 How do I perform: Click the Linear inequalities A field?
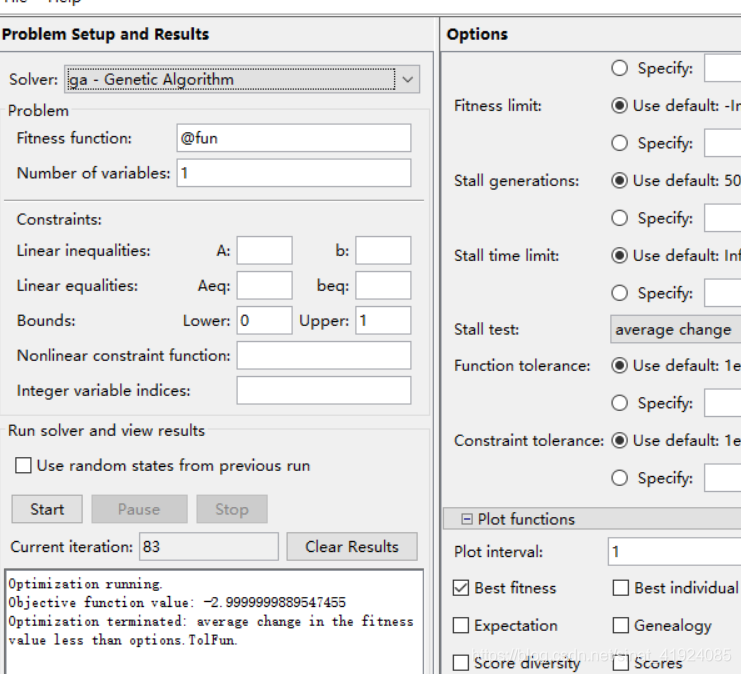[265, 251]
